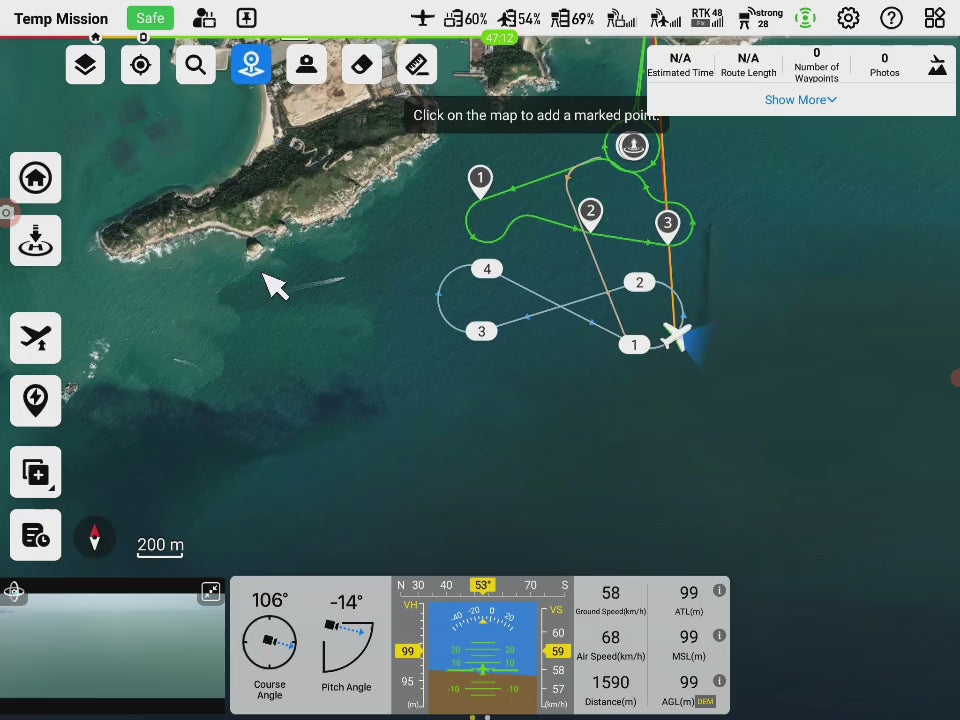
Task: Open settings gear in top bar
Action: click(x=848, y=18)
